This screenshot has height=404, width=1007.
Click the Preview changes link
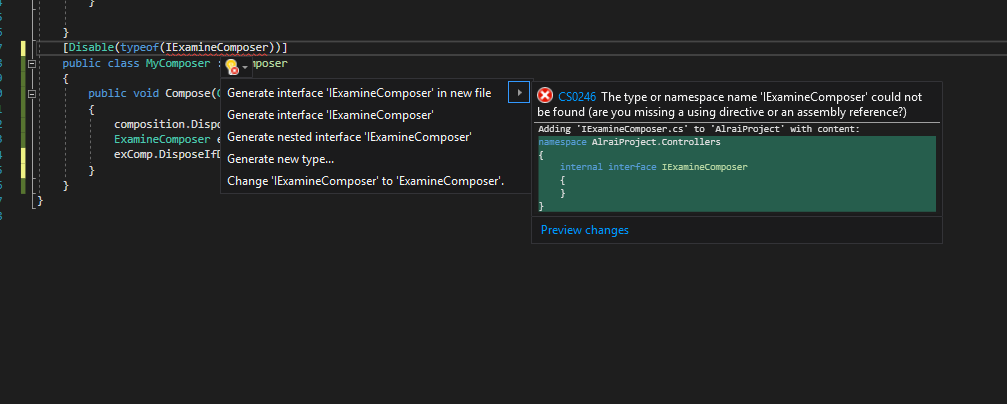tap(585, 230)
